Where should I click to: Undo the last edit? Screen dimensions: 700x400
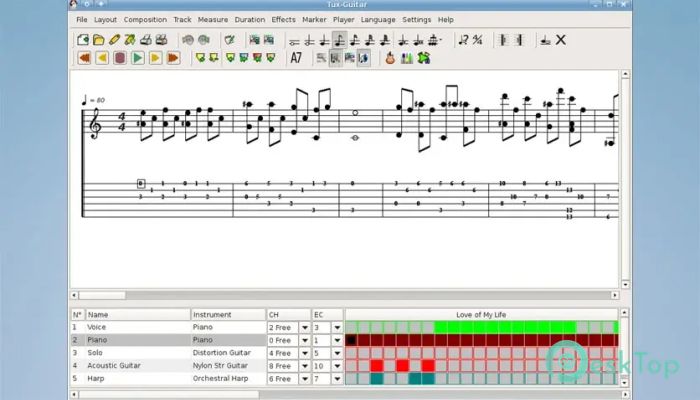pyautogui.click(x=188, y=40)
